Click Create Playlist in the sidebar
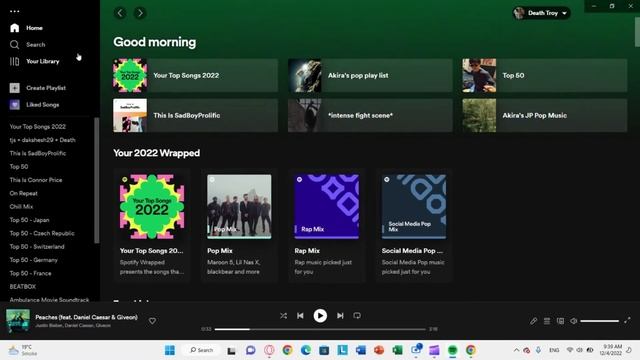640x360 pixels. point(46,88)
